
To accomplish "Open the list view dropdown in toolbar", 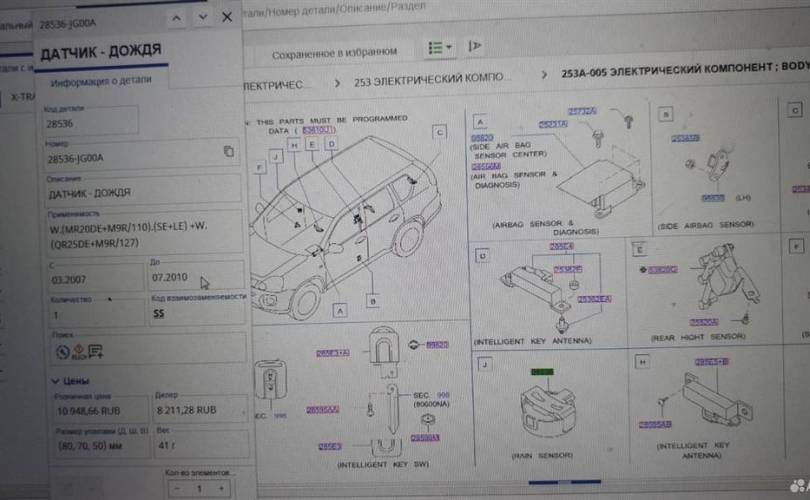I will click(438, 47).
